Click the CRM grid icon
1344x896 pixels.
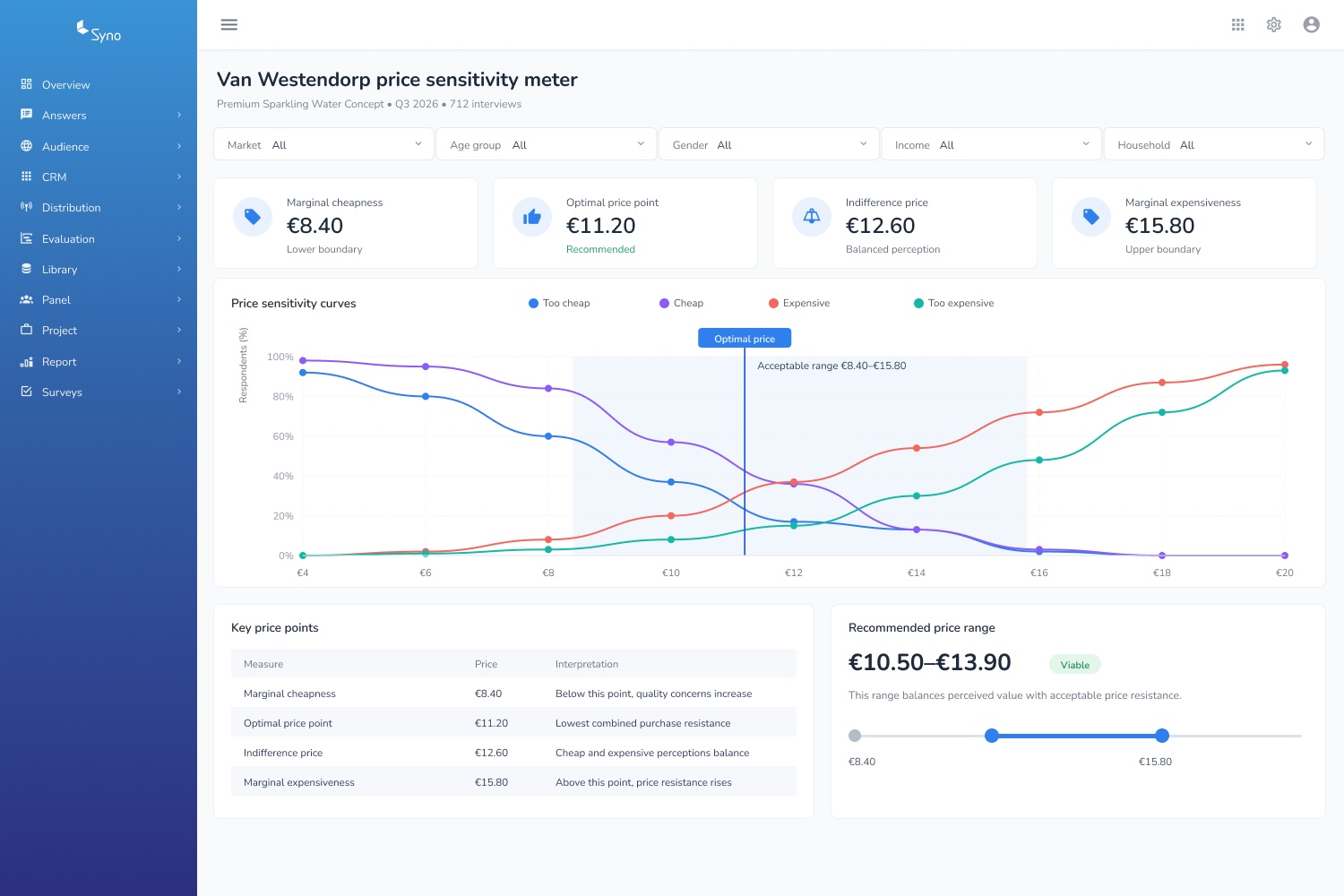tap(27, 177)
